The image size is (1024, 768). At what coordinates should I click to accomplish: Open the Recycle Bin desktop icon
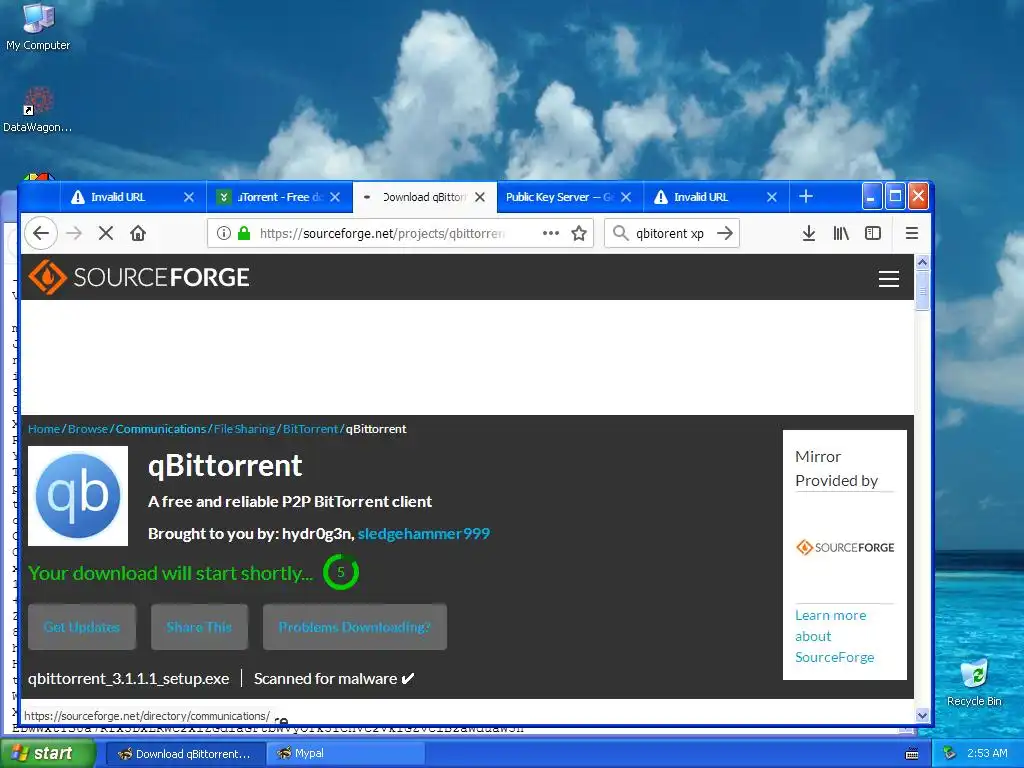point(974,683)
